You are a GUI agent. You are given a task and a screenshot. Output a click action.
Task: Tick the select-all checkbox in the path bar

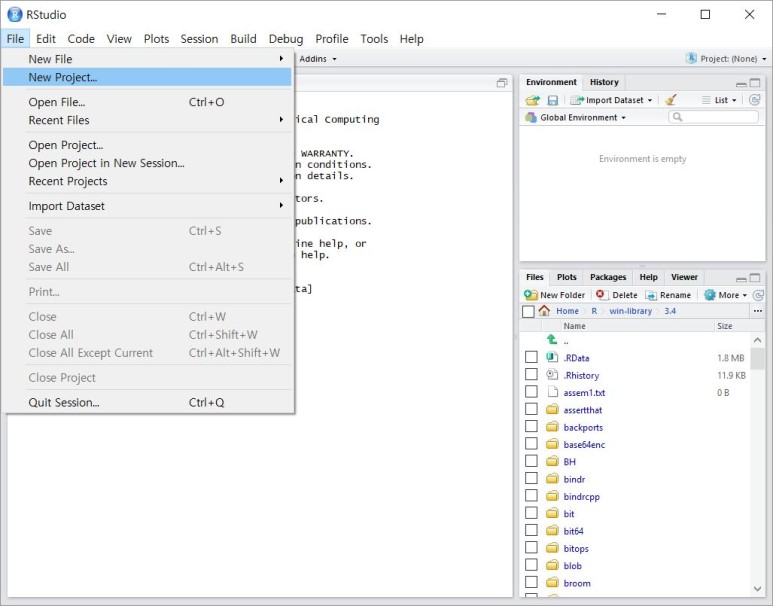(528, 311)
